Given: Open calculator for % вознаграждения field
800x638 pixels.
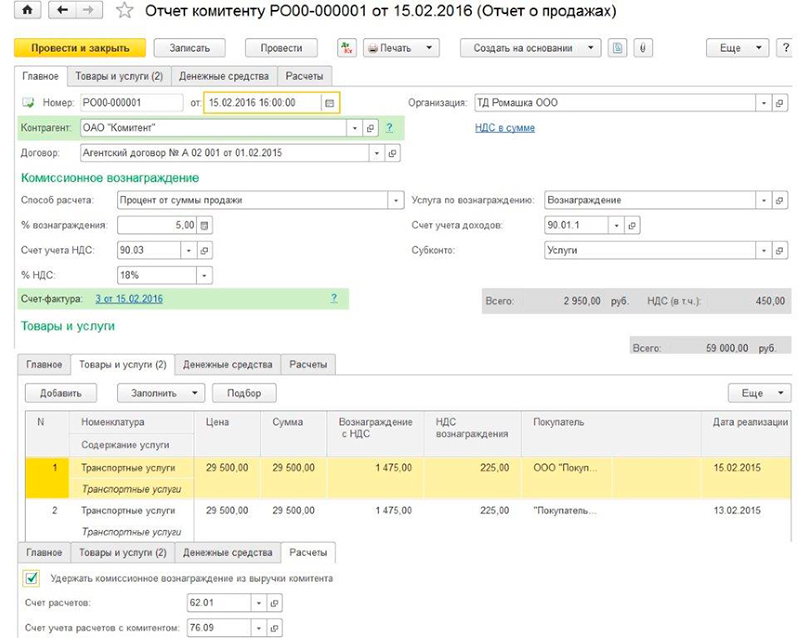Looking at the screenshot, I should point(206,225).
